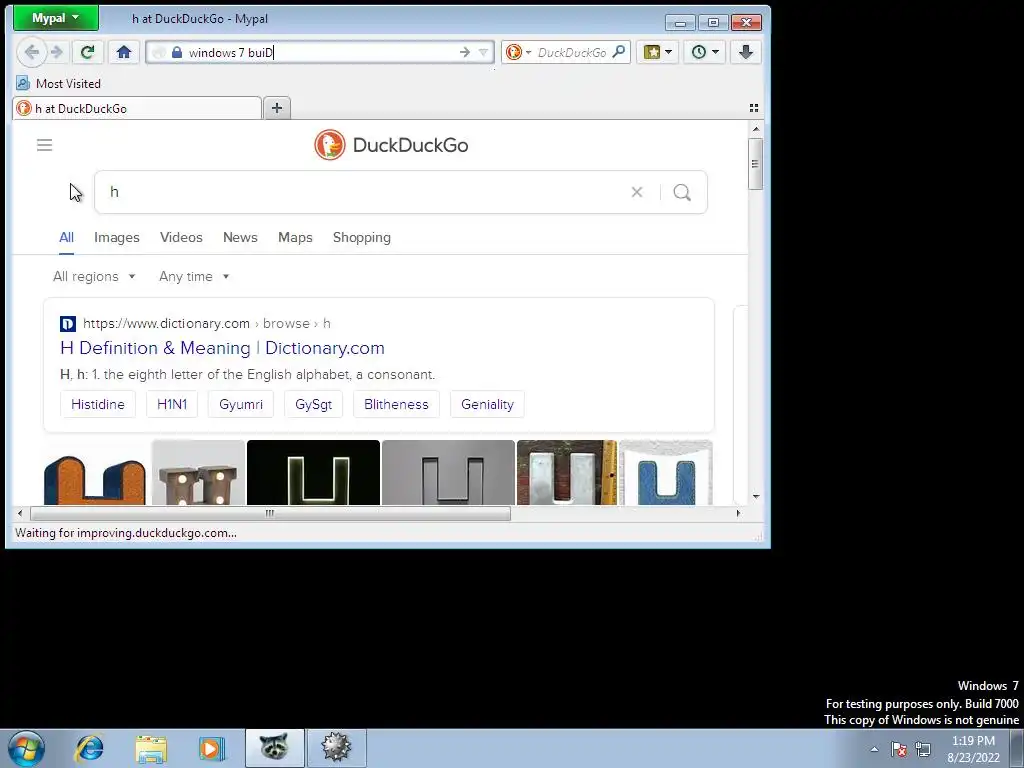The image size is (1024, 768).
Task: Open the blue H image thumbnail
Action: (665, 473)
